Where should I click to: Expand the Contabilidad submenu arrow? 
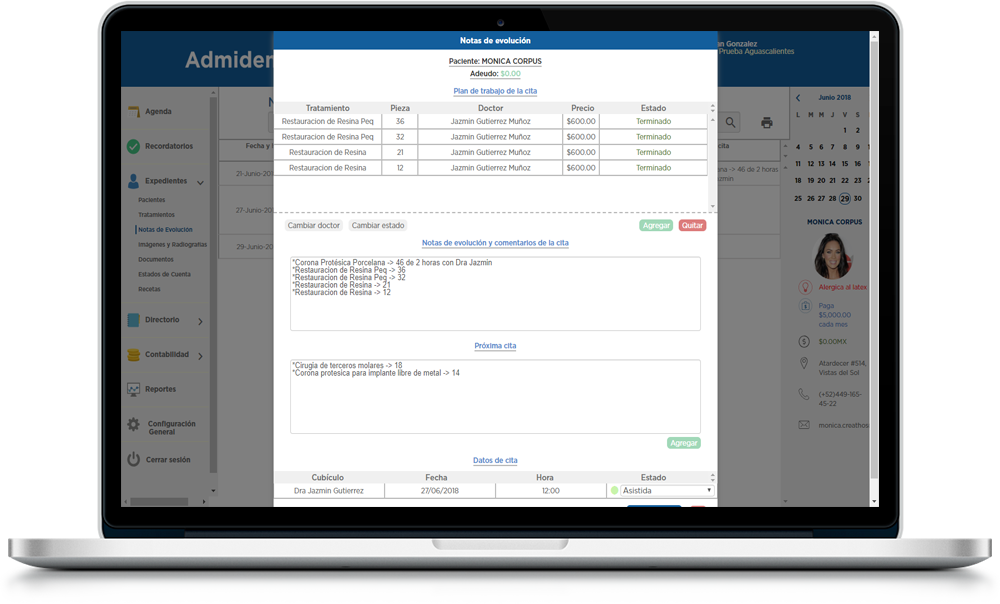point(201,356)
